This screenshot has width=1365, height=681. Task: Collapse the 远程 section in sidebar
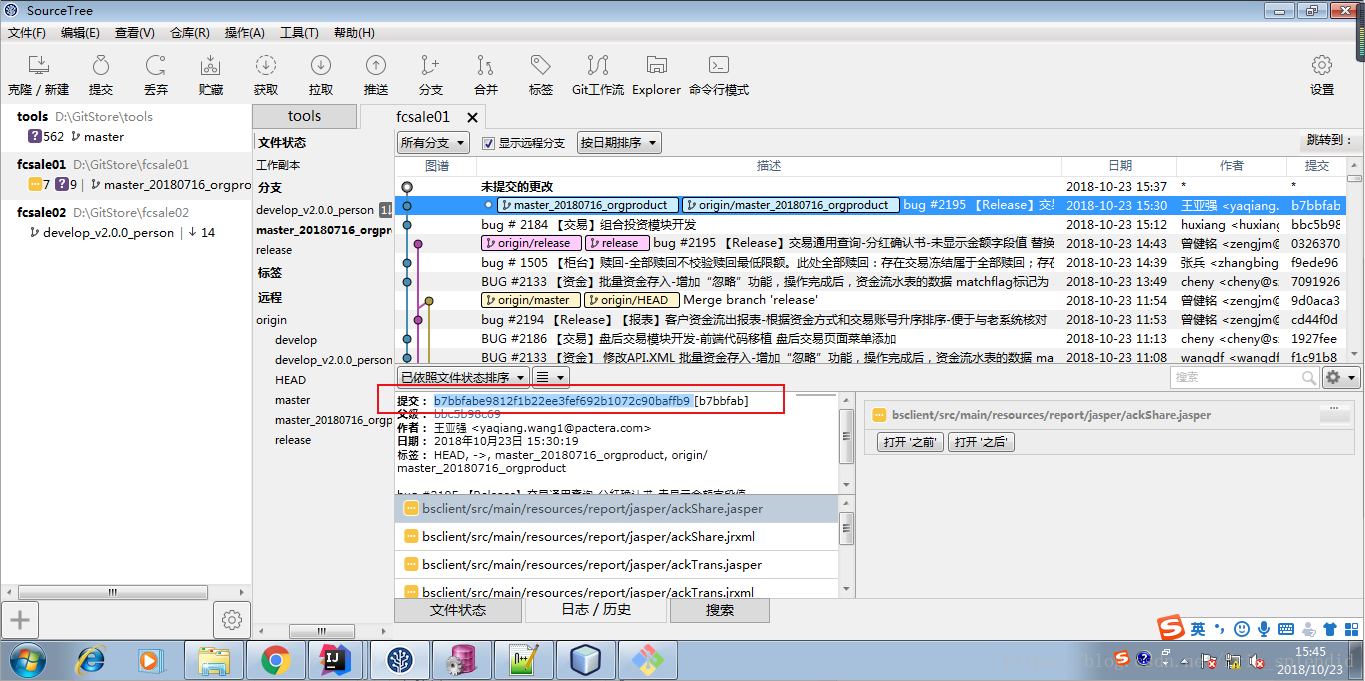[270, 297]
